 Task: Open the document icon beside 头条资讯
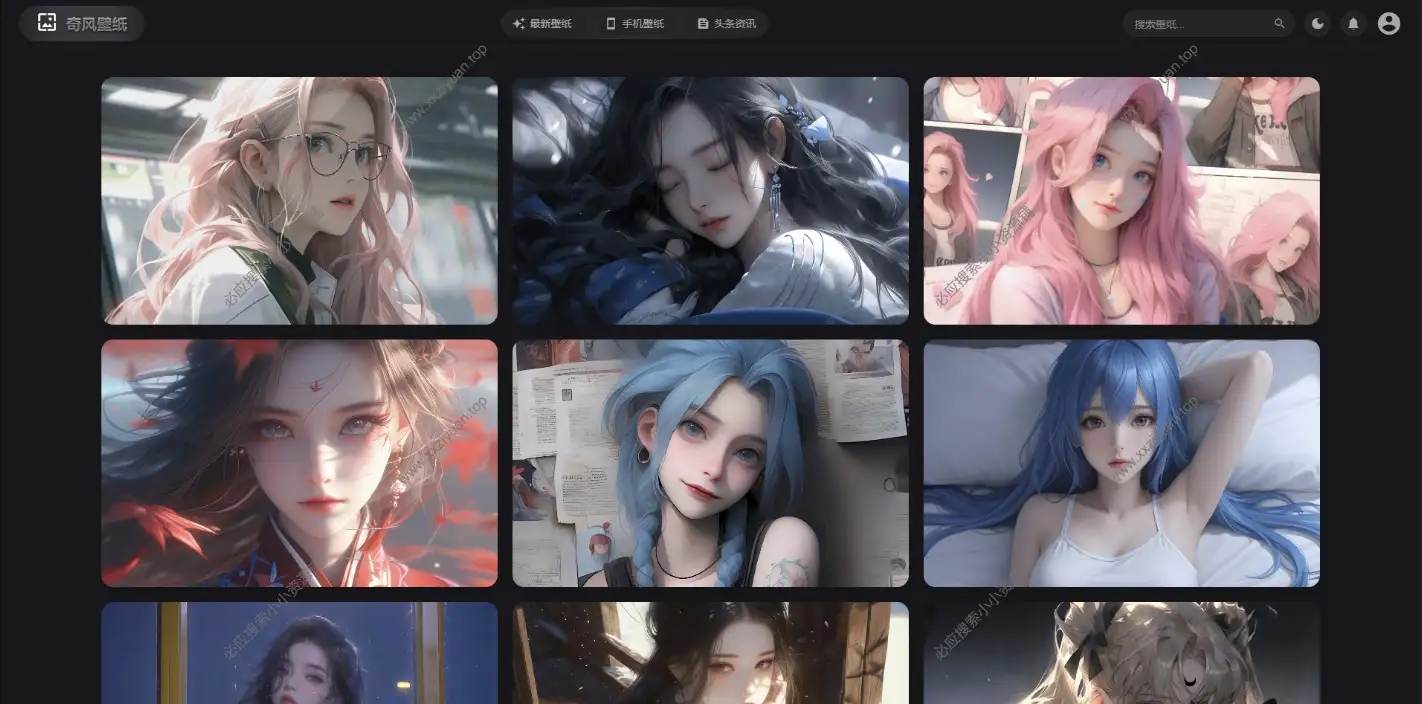[x=702, y=23]
